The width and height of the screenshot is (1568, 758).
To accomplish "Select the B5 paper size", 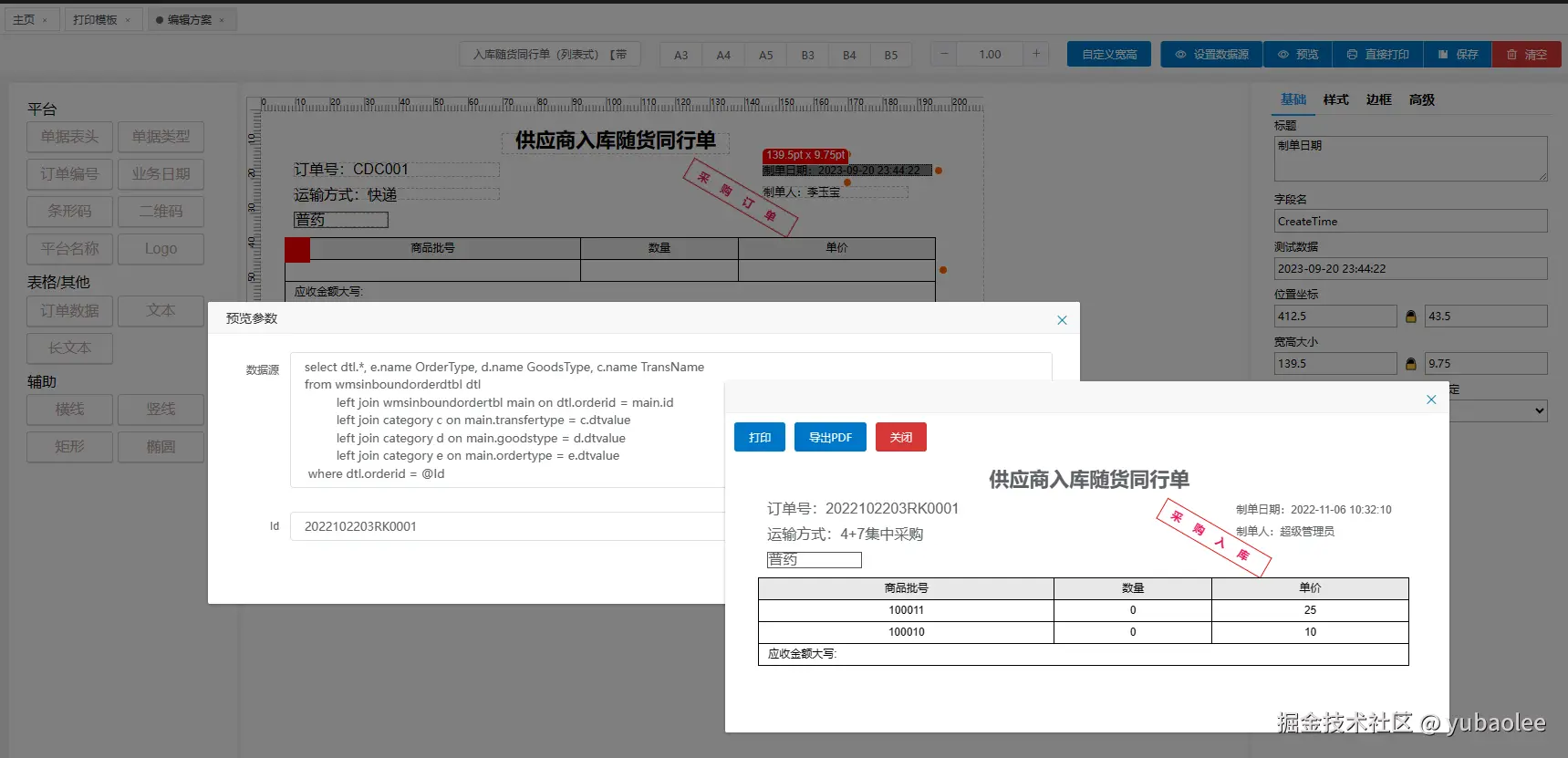I will [x=891, y=55].
